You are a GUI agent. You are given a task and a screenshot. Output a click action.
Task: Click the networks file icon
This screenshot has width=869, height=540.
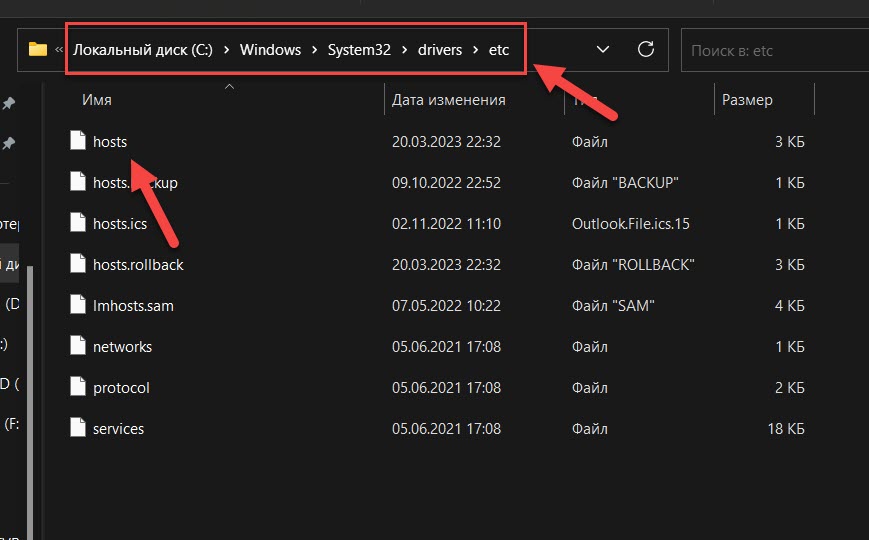(x=78, y=345)
